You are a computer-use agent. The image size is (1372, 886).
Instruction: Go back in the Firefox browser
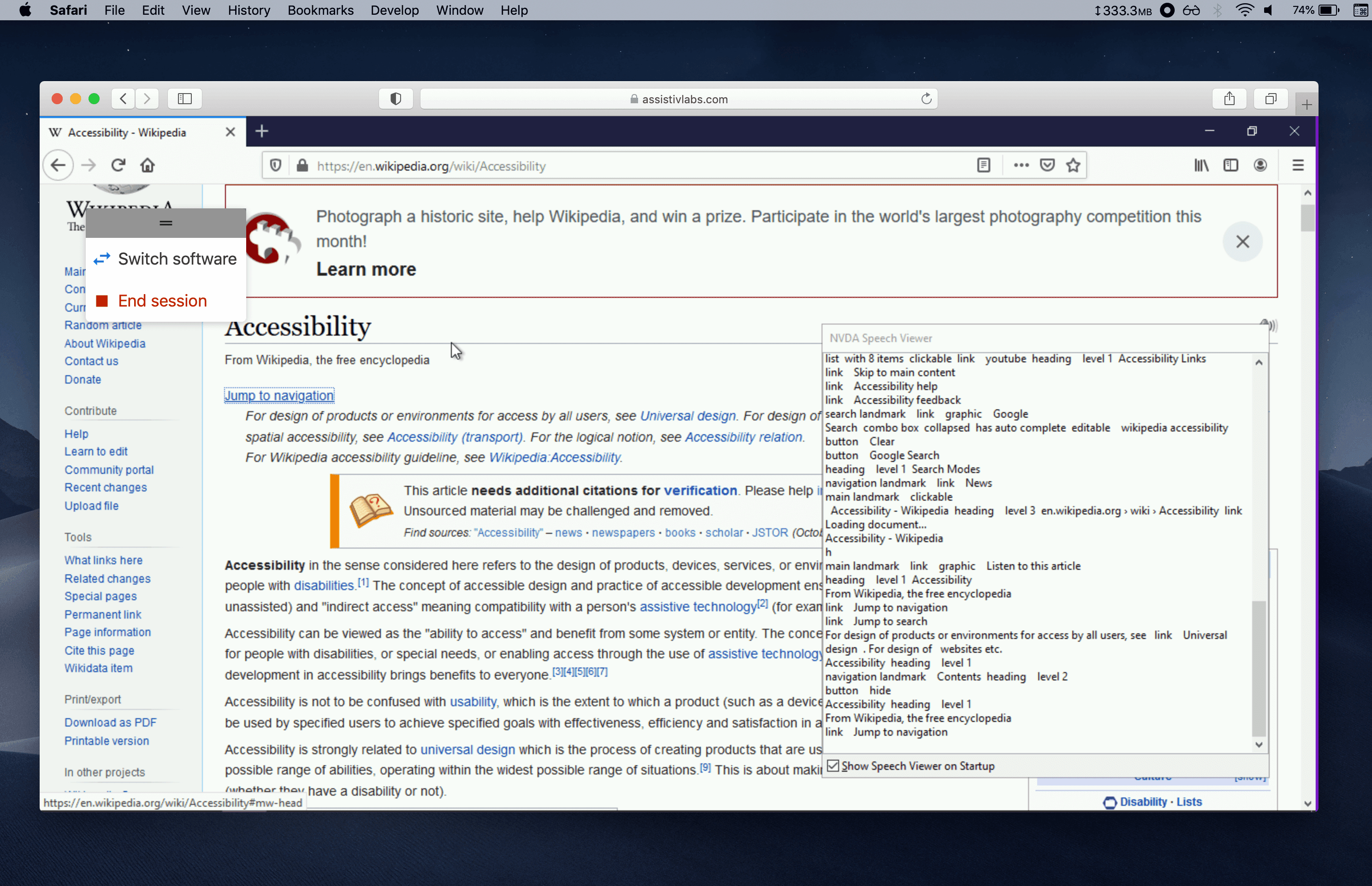pyautogui.click(x=58, y=165)
